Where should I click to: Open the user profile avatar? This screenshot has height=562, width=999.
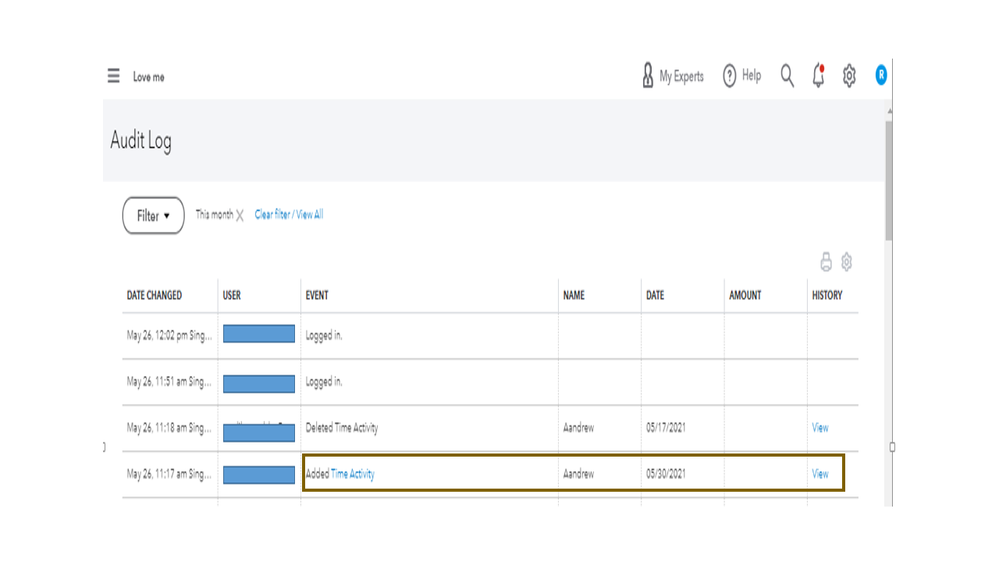point(881,75)
